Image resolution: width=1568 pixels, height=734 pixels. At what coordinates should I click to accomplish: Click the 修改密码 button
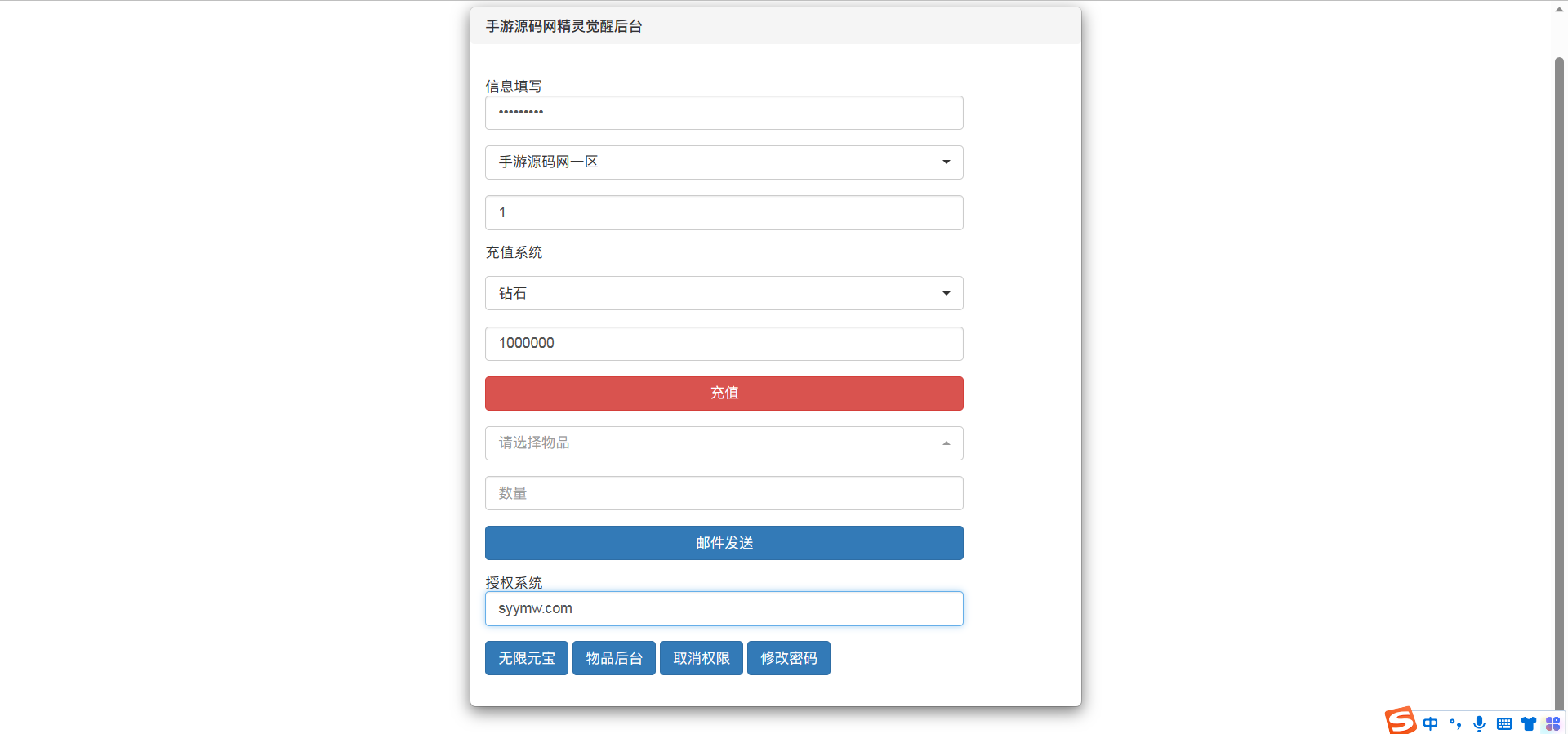789,658
